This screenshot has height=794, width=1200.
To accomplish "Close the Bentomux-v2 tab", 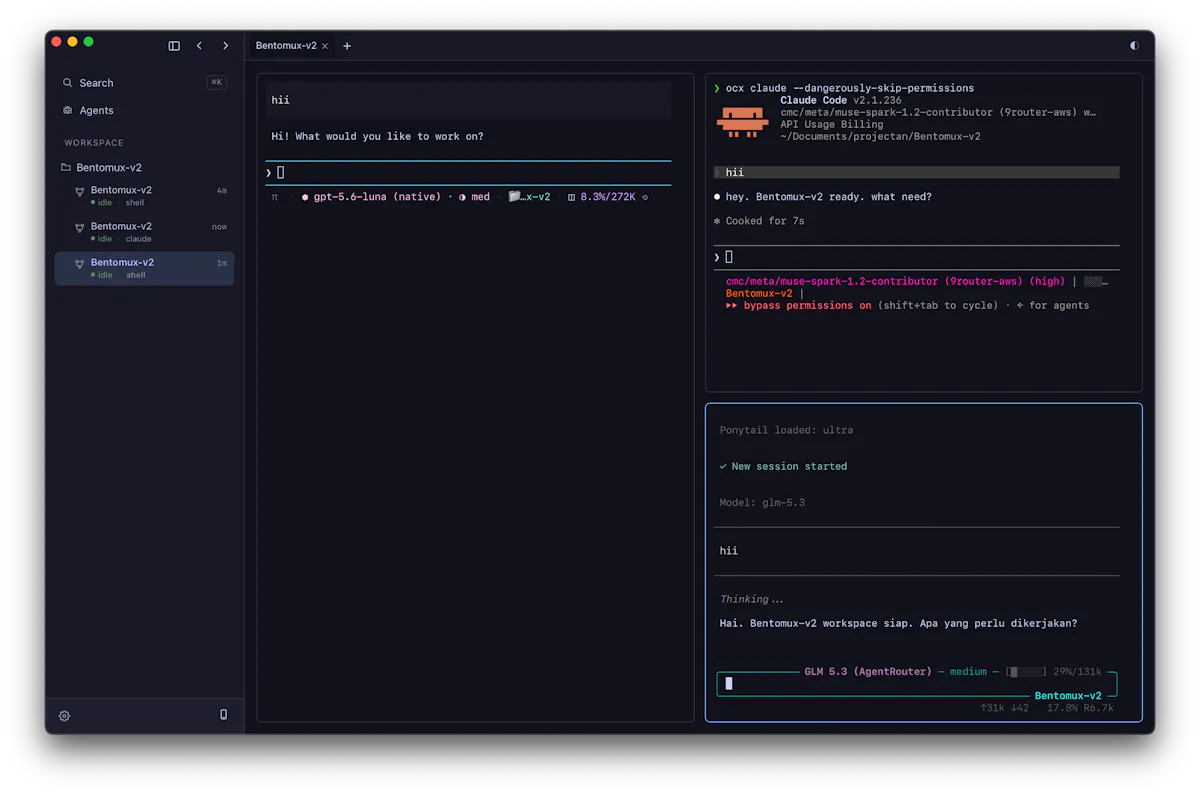I will [x=325, y=46].
